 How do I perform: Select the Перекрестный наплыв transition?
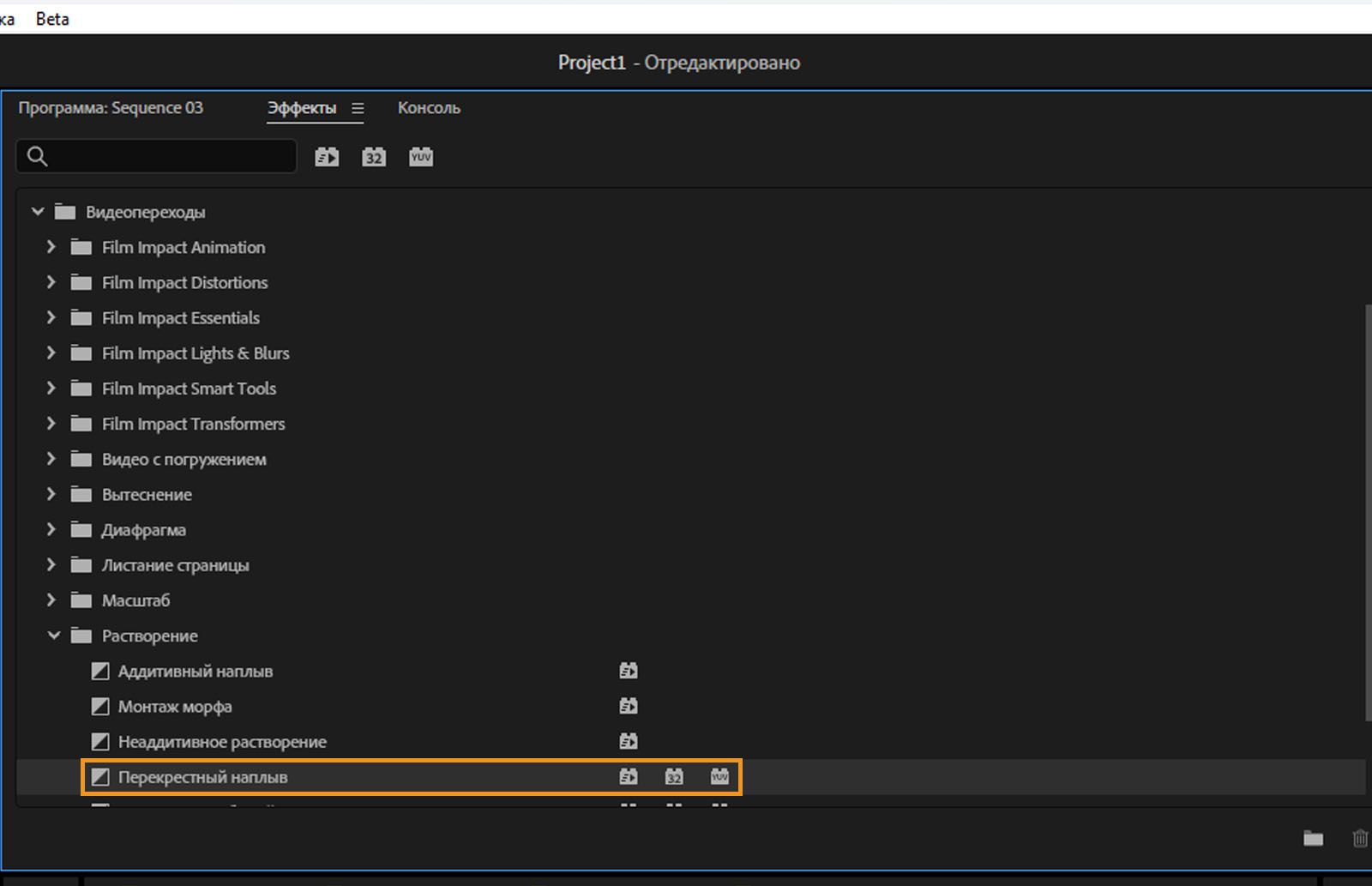pyautogui.click(x=202, y=777)
